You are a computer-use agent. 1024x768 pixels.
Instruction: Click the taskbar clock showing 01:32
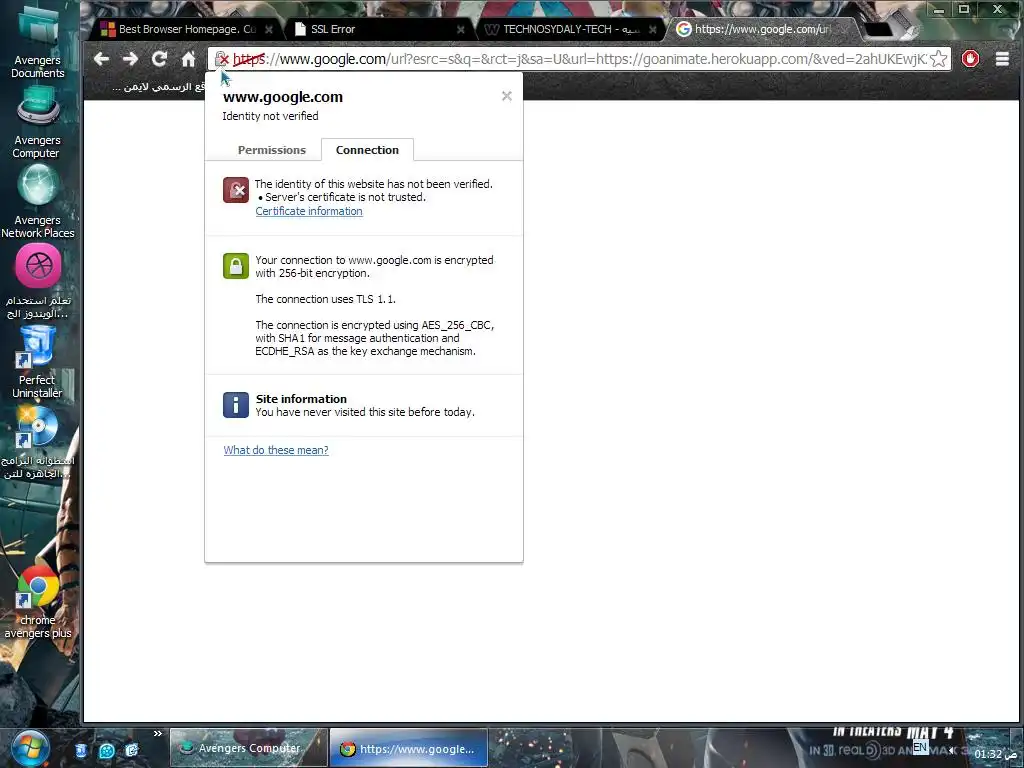(x=995, y=754)
